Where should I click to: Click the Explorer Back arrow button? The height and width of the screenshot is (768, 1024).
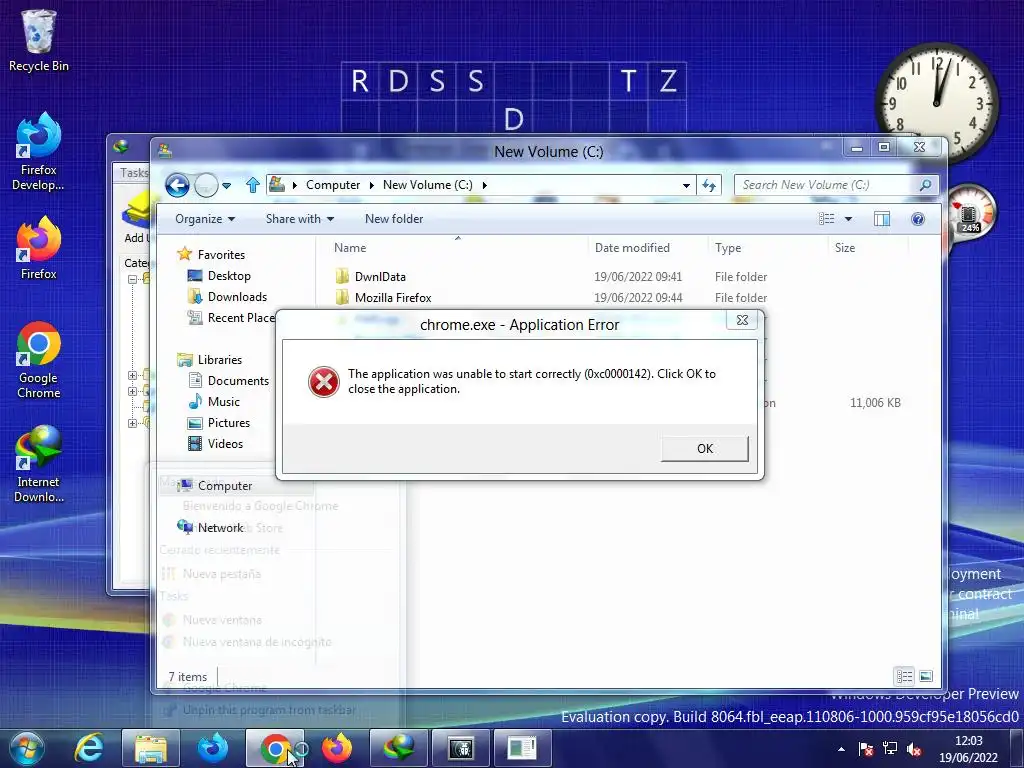177,185
